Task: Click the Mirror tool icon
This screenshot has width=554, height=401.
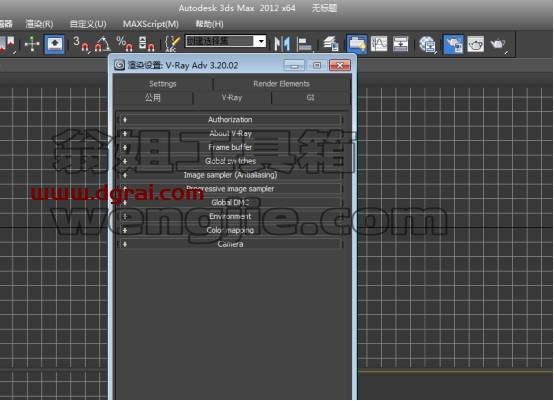Action: (x=282, y=44)
